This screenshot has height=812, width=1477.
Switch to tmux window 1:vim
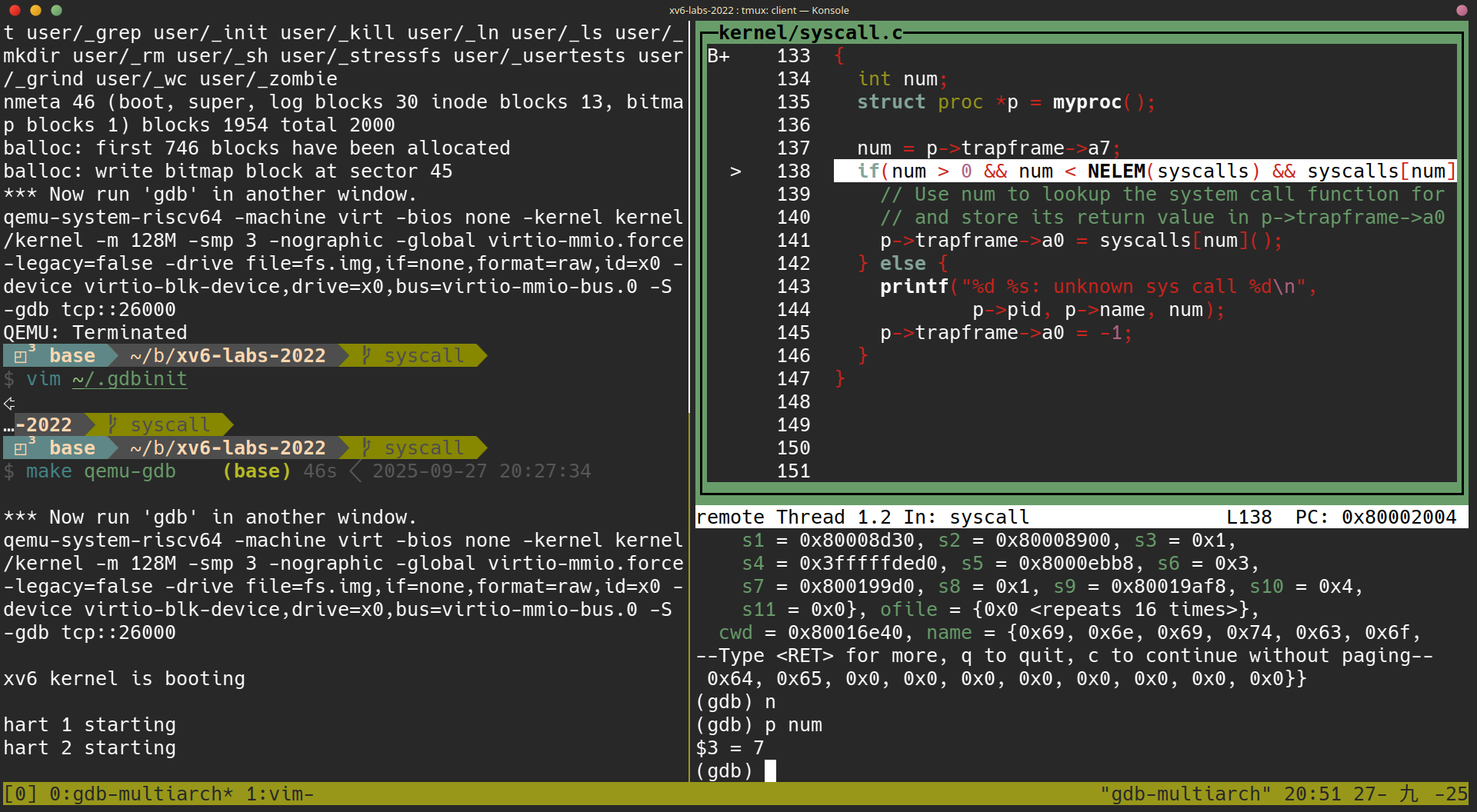coord(278,794)
